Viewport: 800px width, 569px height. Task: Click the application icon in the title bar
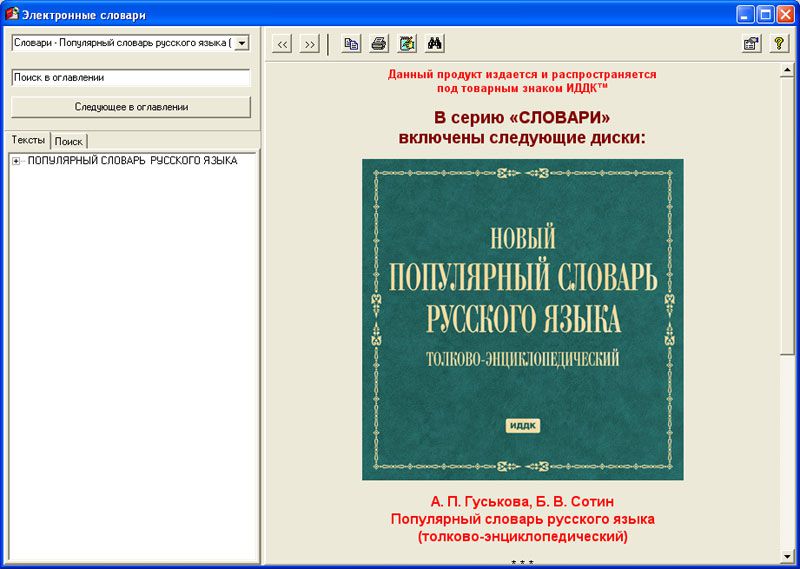pos(12,14)
